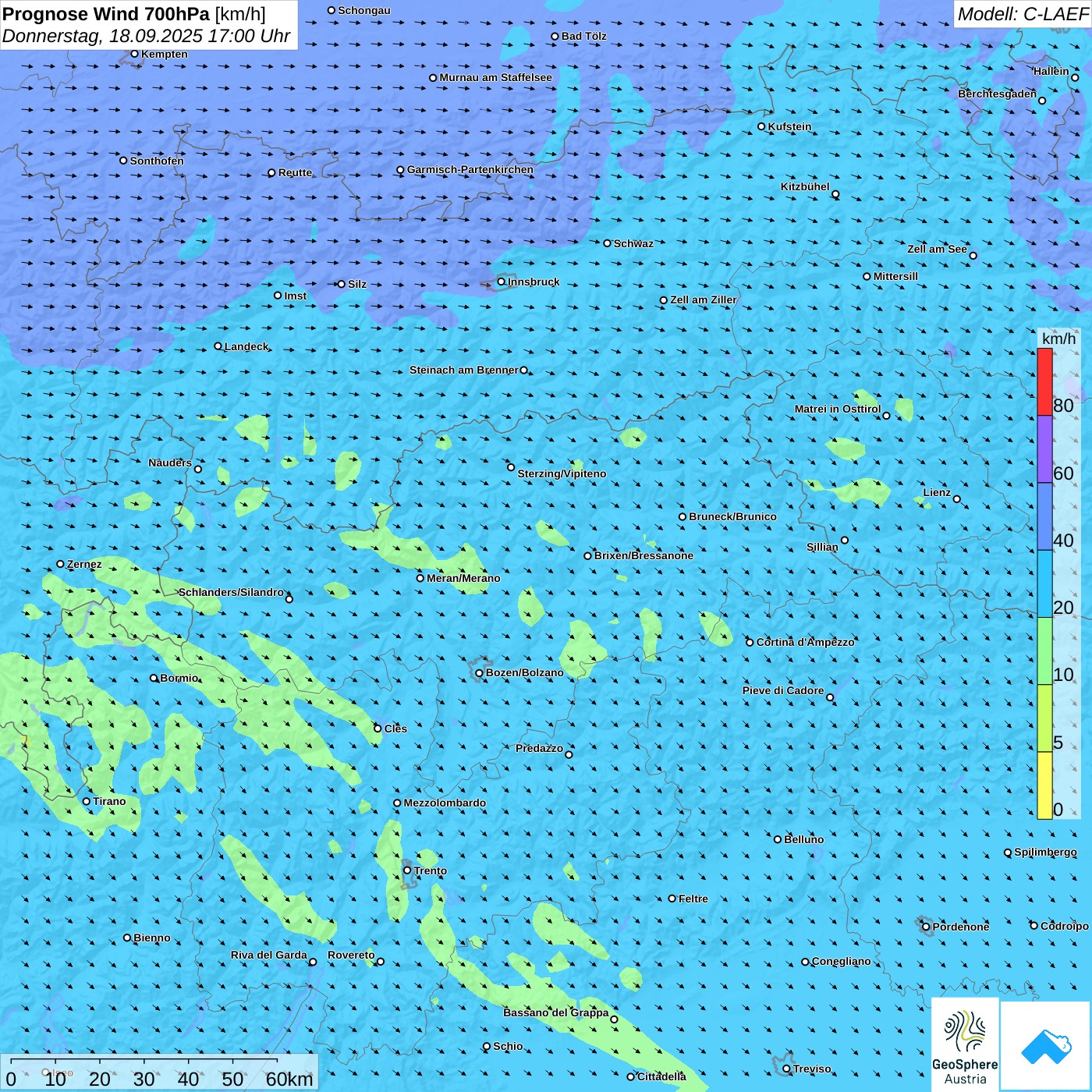Click the Meran/Merano city label

click(463, 578)
